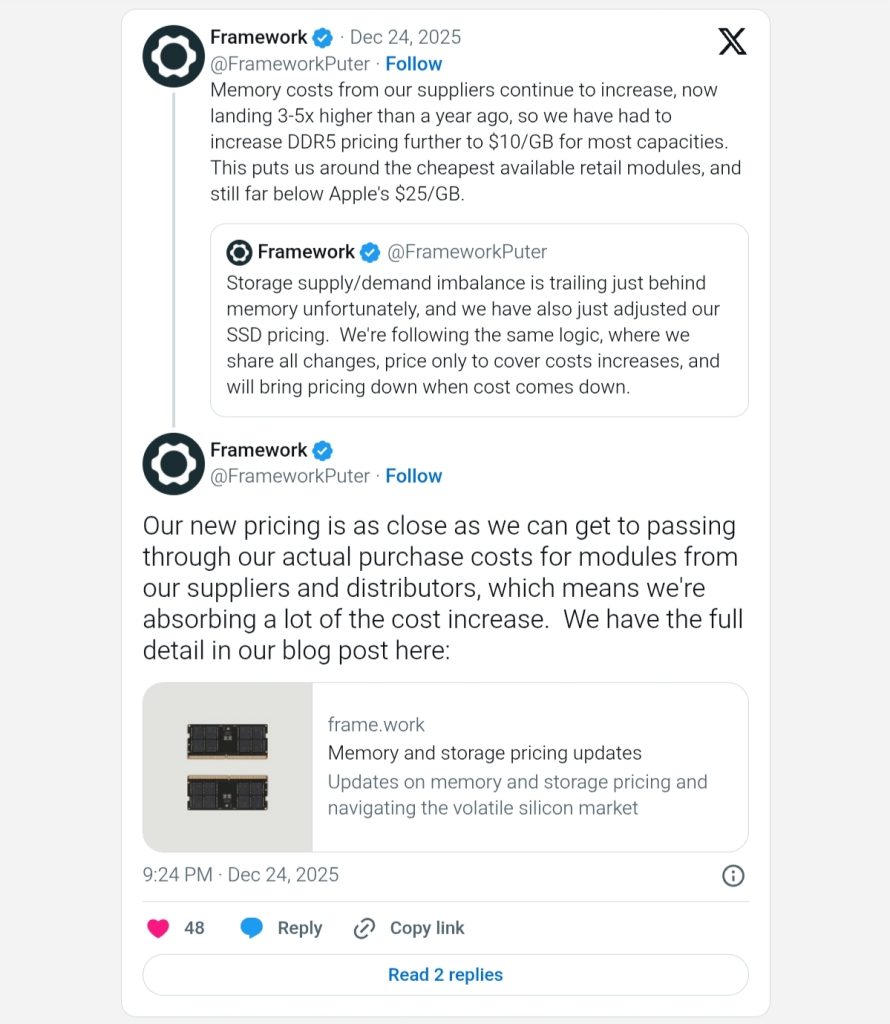Expand the thread with Read 2 replies
Image resolution: width=890 pixels, height=1024 pixels.
click(x=445, y=975)
